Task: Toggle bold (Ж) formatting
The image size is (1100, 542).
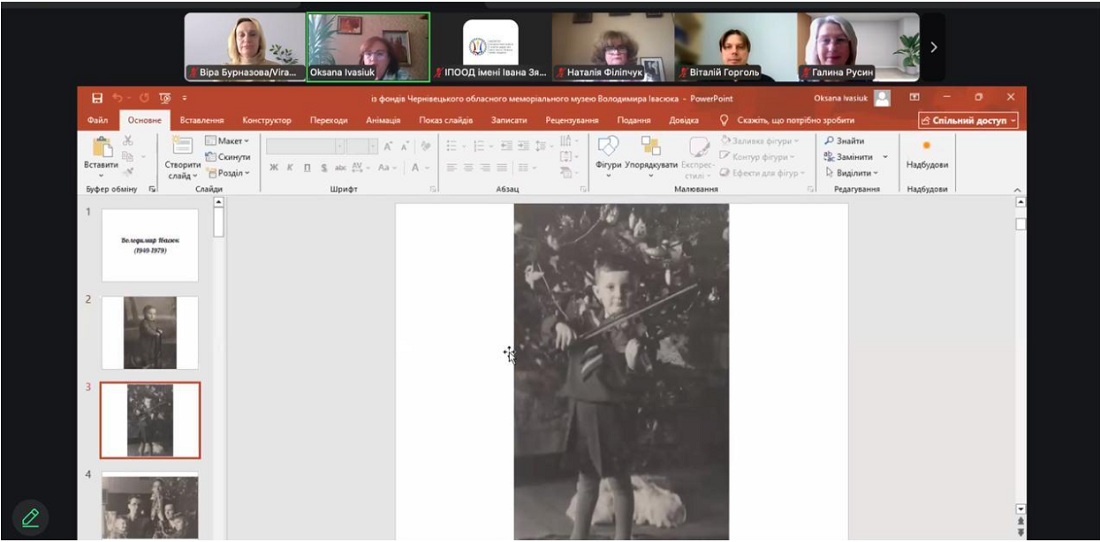Action: click(274, 168)
